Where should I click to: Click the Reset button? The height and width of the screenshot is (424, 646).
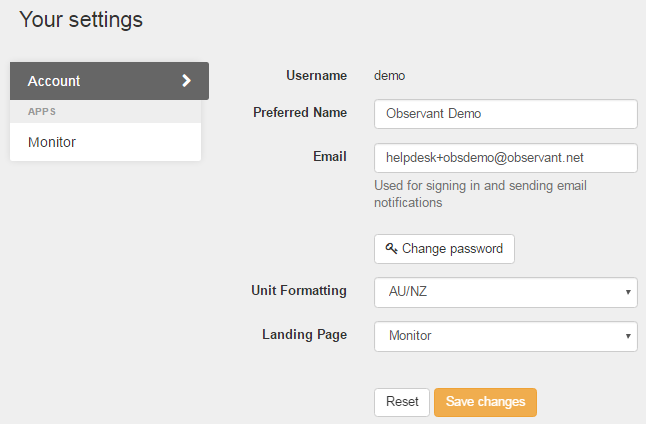402,402
